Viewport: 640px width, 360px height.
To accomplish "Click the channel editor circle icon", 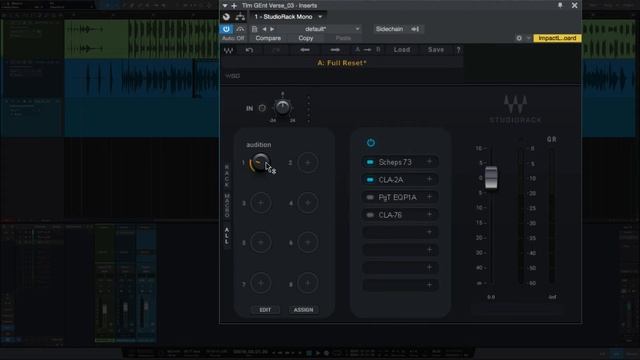I will [226, 17].
